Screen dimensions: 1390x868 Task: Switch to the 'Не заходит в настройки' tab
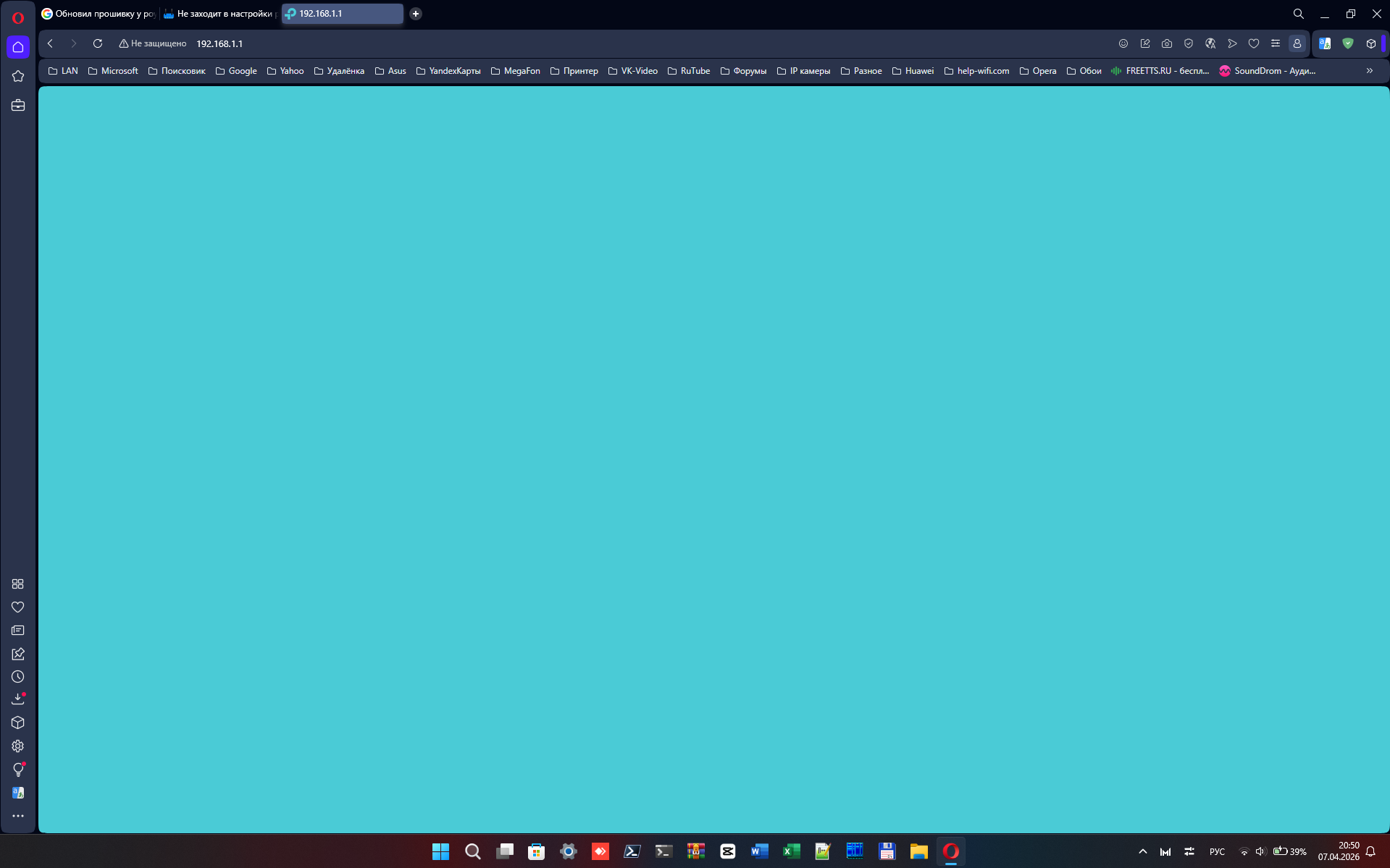[x=219, y=14]
